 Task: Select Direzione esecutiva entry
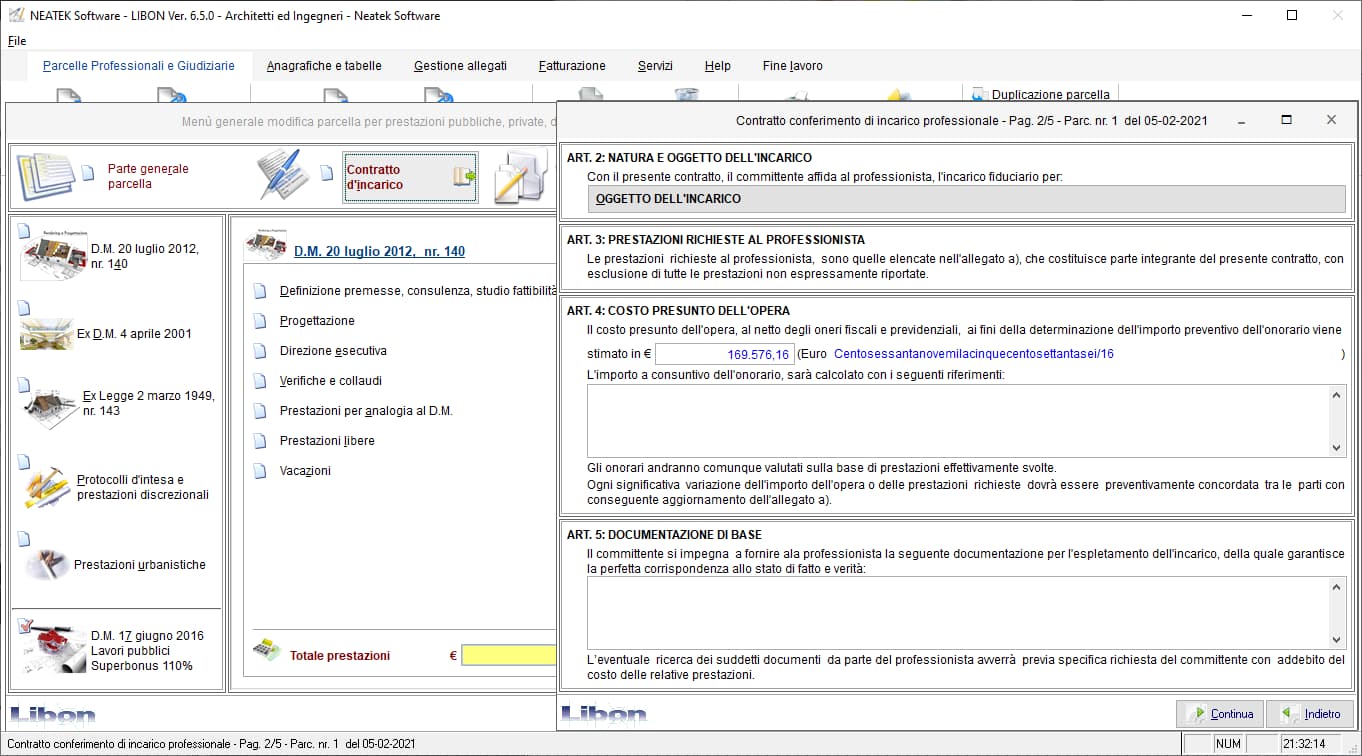333,351
